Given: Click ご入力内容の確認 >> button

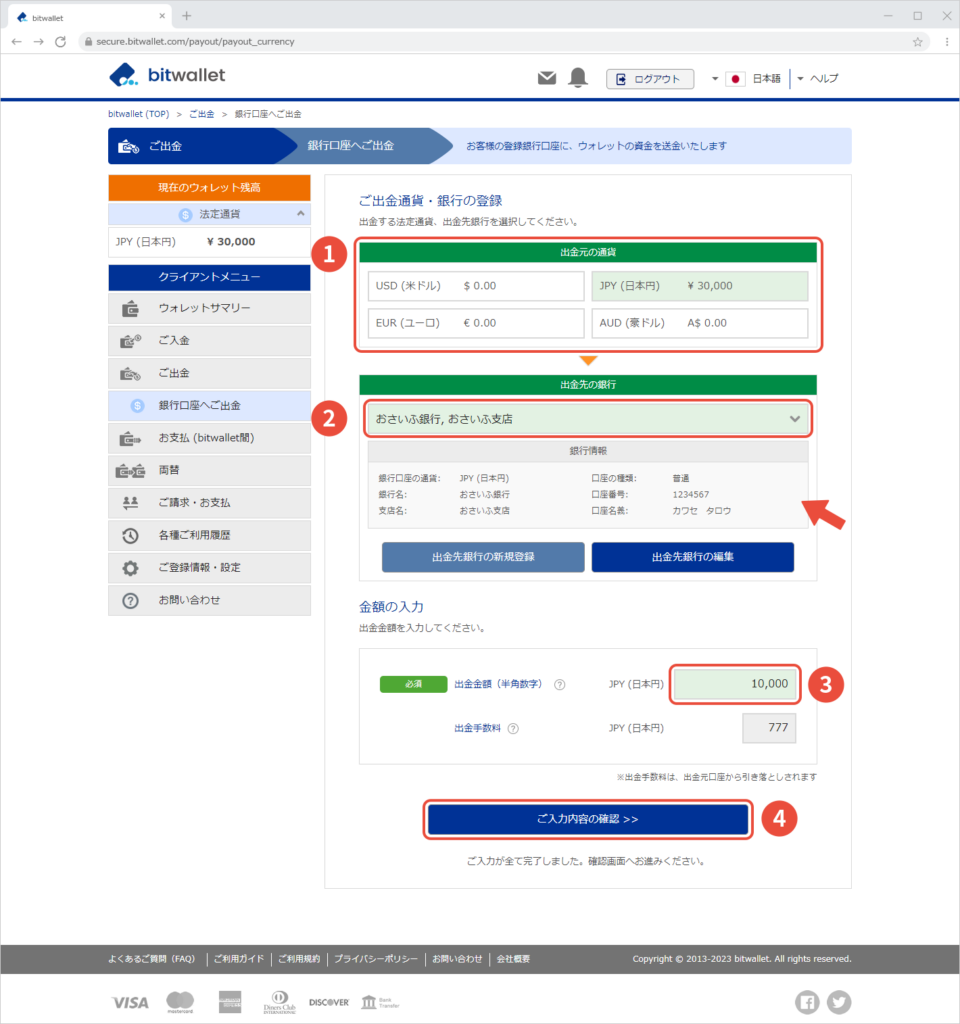Looking at the screenshot, I should pos(588,819).
